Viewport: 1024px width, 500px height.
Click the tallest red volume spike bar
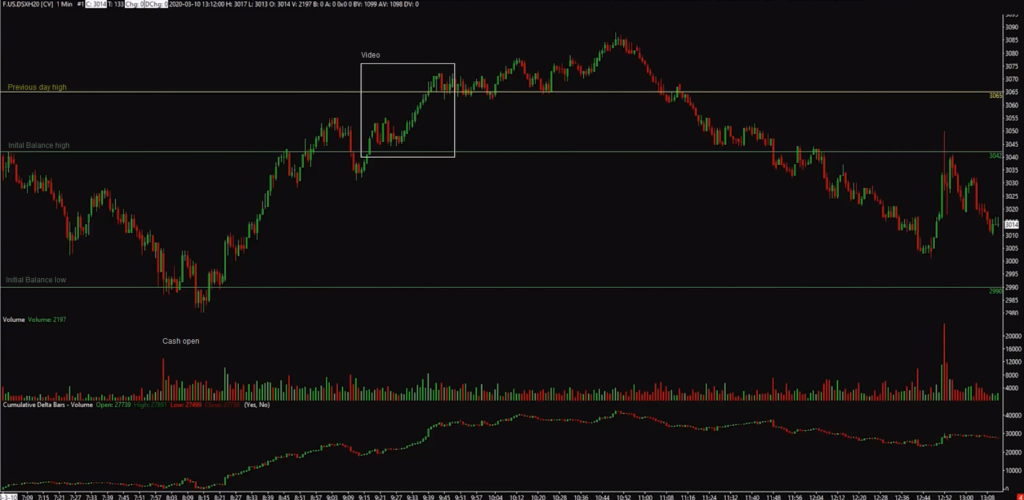(944, 362)
